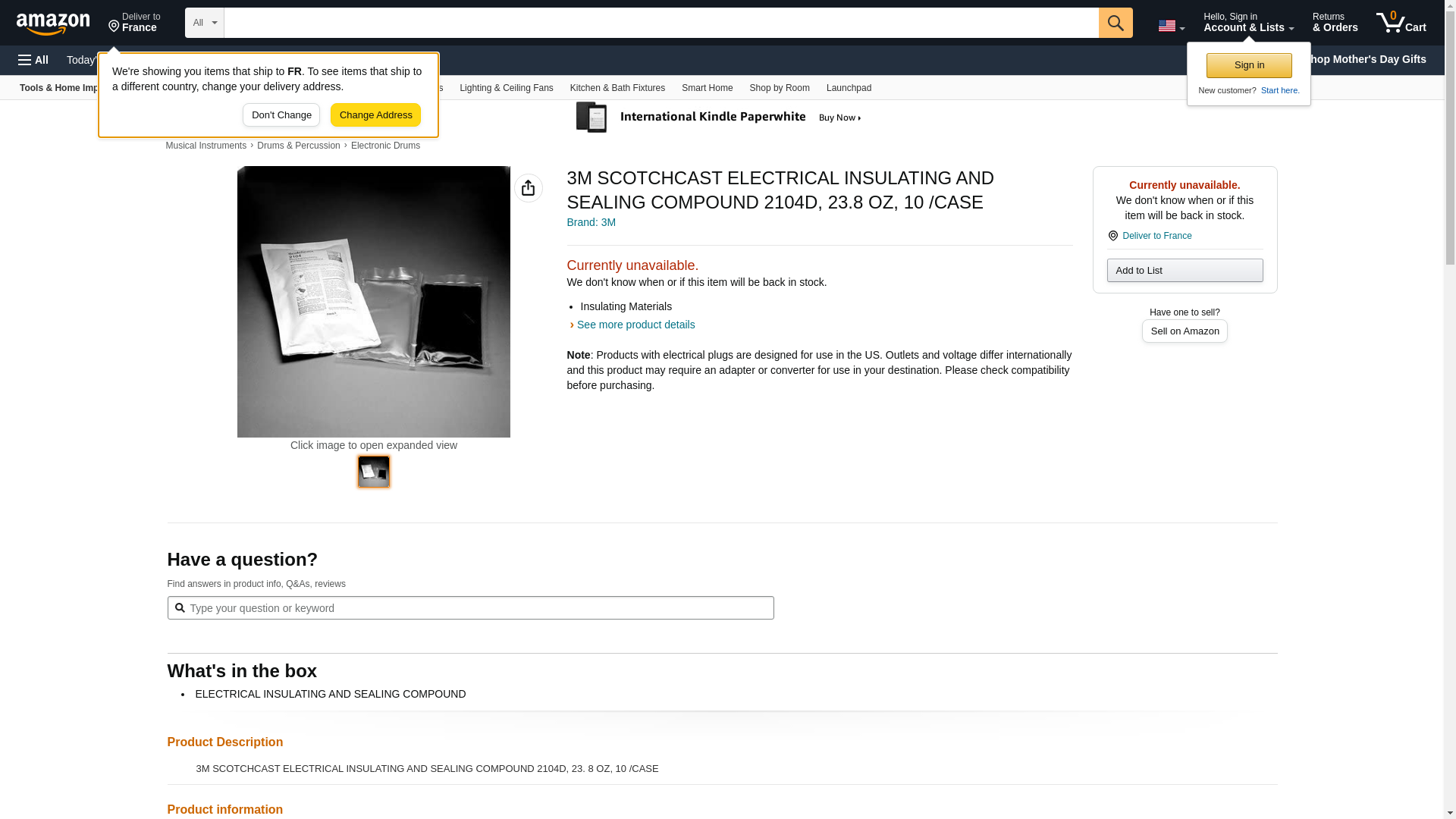
Task: Open the All search category dropdown
Action: (x=204, y=23)
